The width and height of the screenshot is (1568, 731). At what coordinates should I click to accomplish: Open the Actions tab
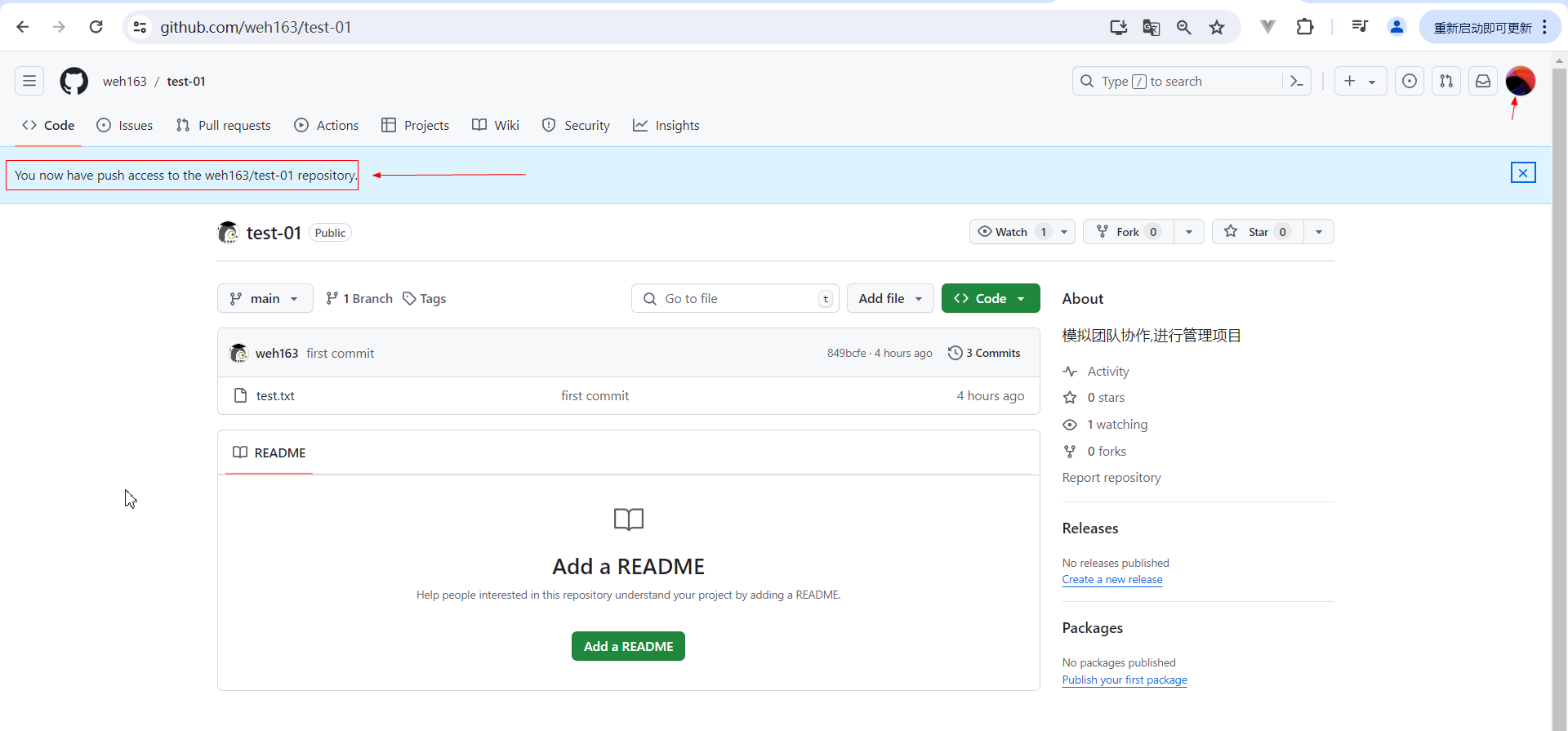click(327, 126)
